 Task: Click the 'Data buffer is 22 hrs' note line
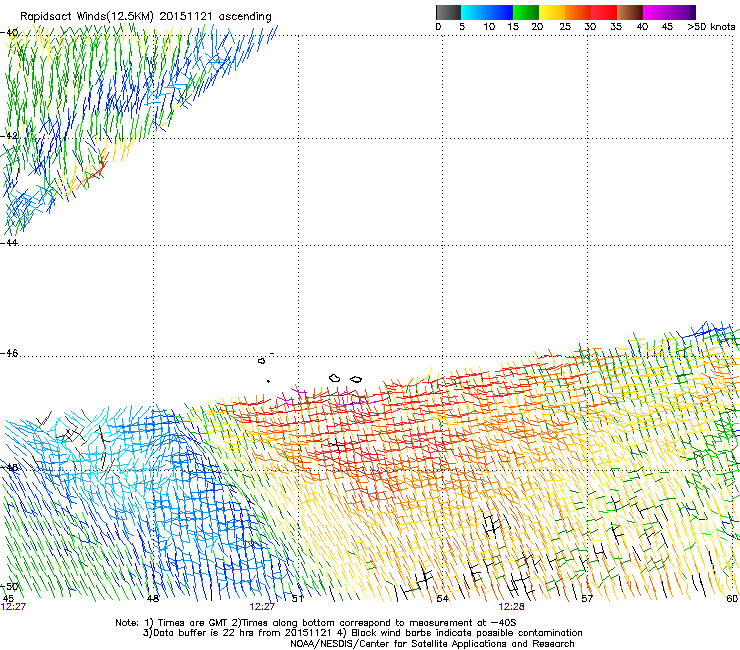coord(362,633)
